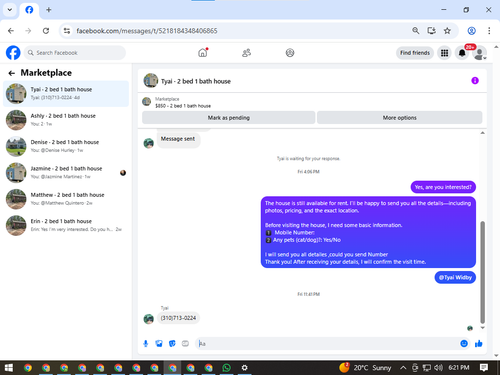
Task: Open the Matthew 2 bed 1 bath conversation
Action: pos(66,199)
